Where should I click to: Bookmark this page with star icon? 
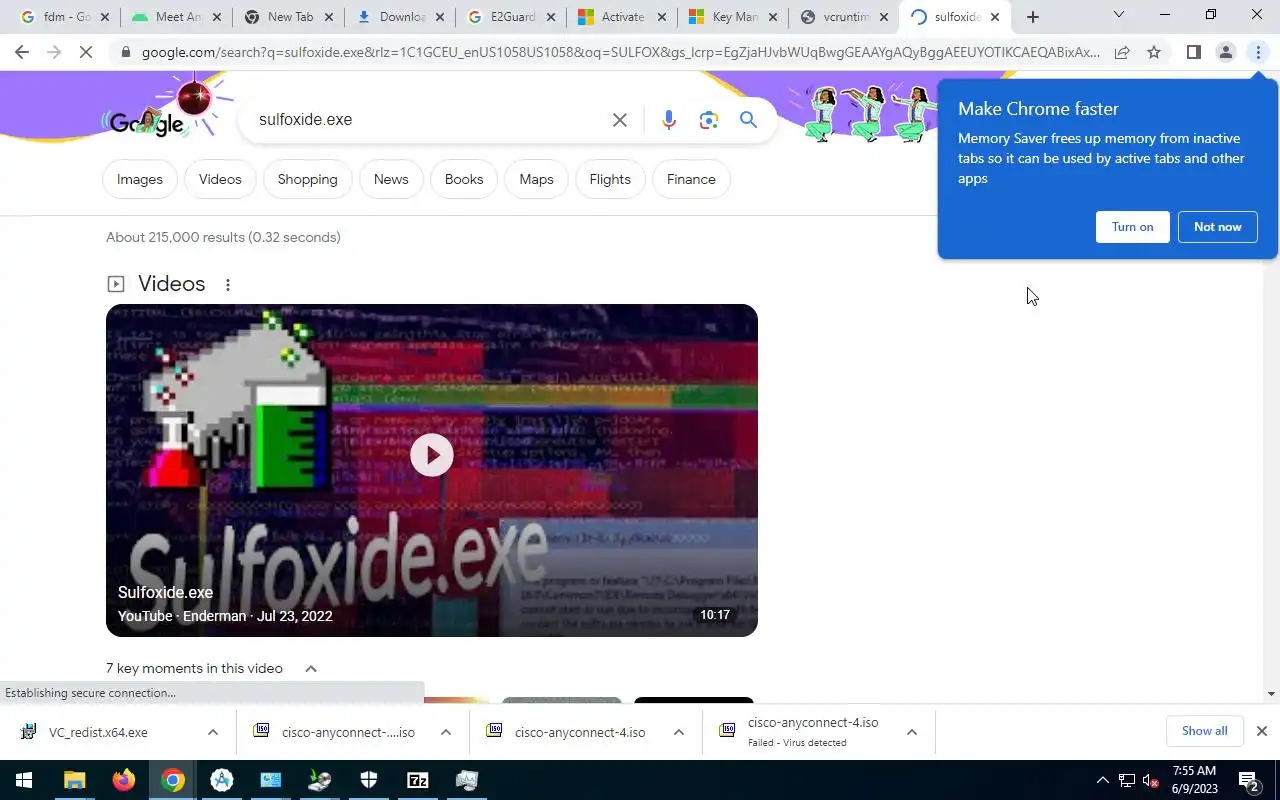point(1154,52)
